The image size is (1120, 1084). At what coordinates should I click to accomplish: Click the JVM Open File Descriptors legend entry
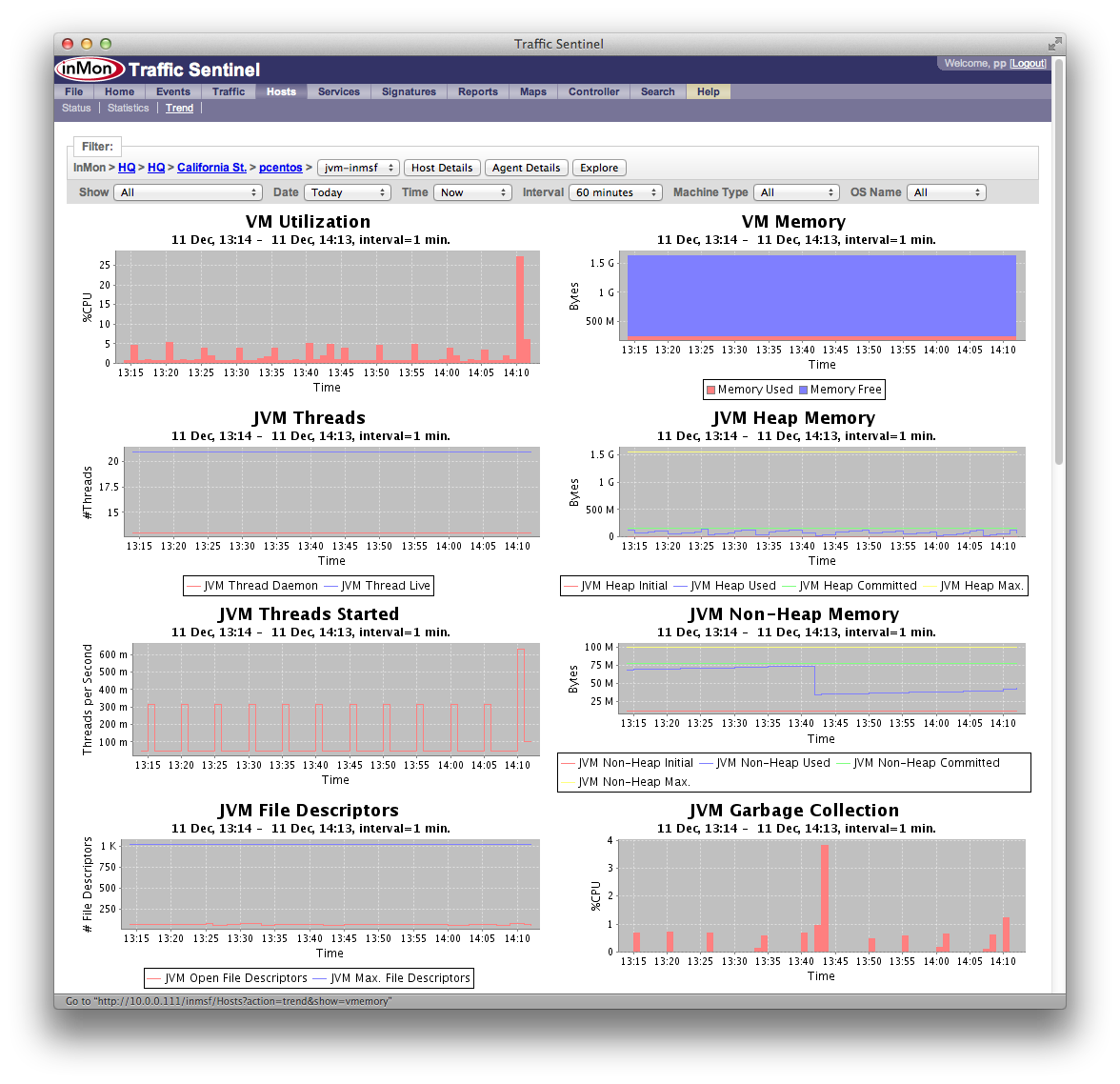[x=227, y=978]
